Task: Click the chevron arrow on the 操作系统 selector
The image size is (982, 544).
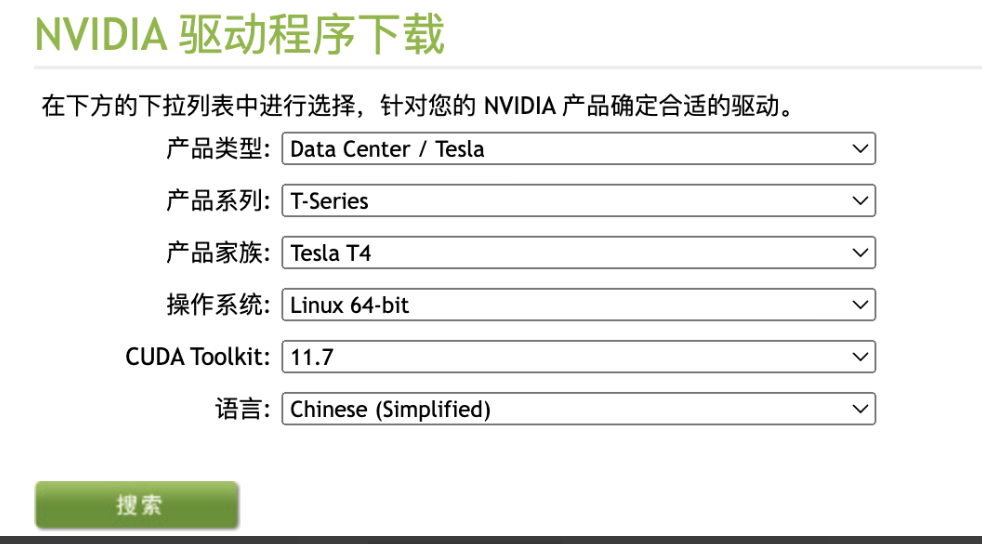Action: click(x=859, y=305)
